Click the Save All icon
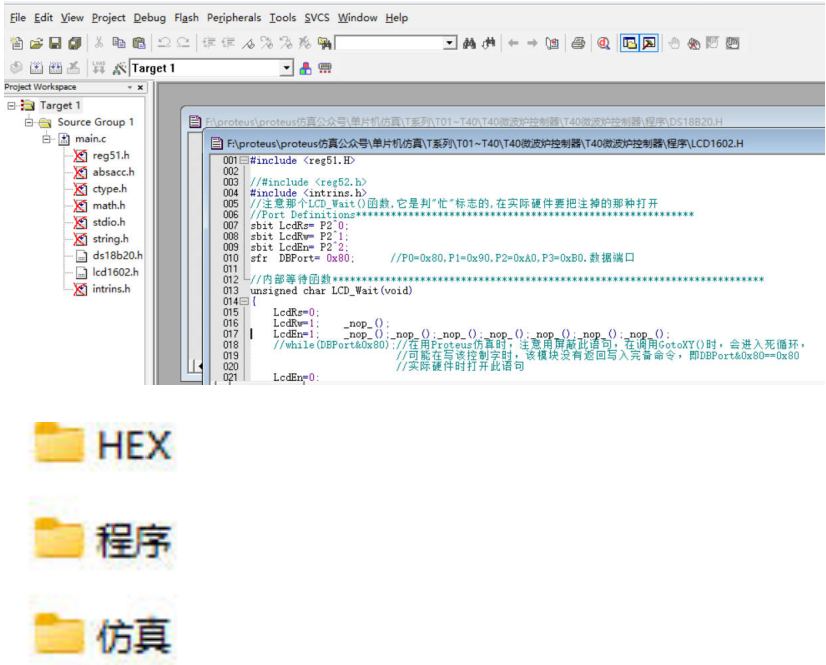Viewport: 826px width, 665px height. (74, 43)
